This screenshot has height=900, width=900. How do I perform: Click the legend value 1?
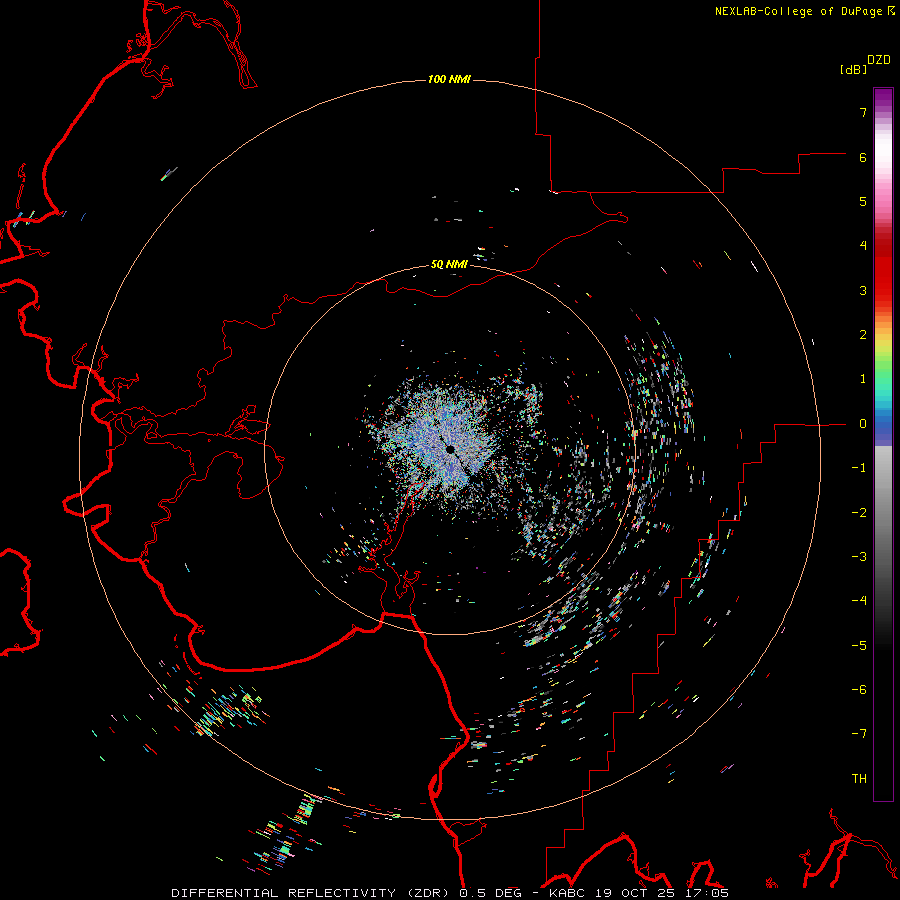(x=863, y=379)
